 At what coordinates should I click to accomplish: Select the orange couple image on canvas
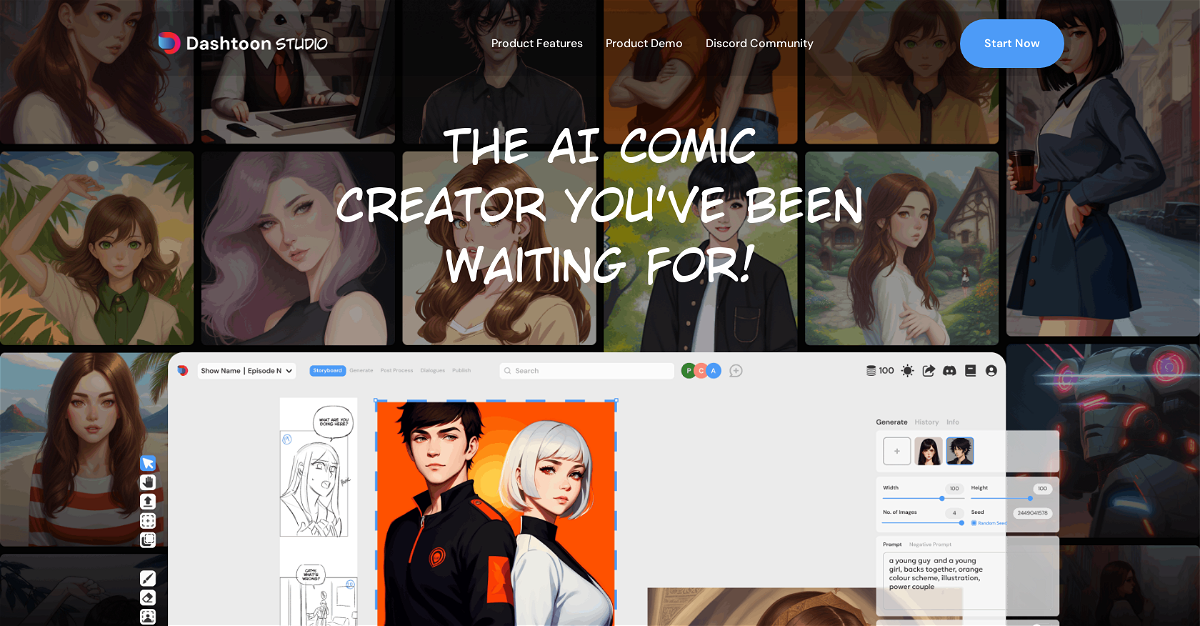tap(495, 512)
